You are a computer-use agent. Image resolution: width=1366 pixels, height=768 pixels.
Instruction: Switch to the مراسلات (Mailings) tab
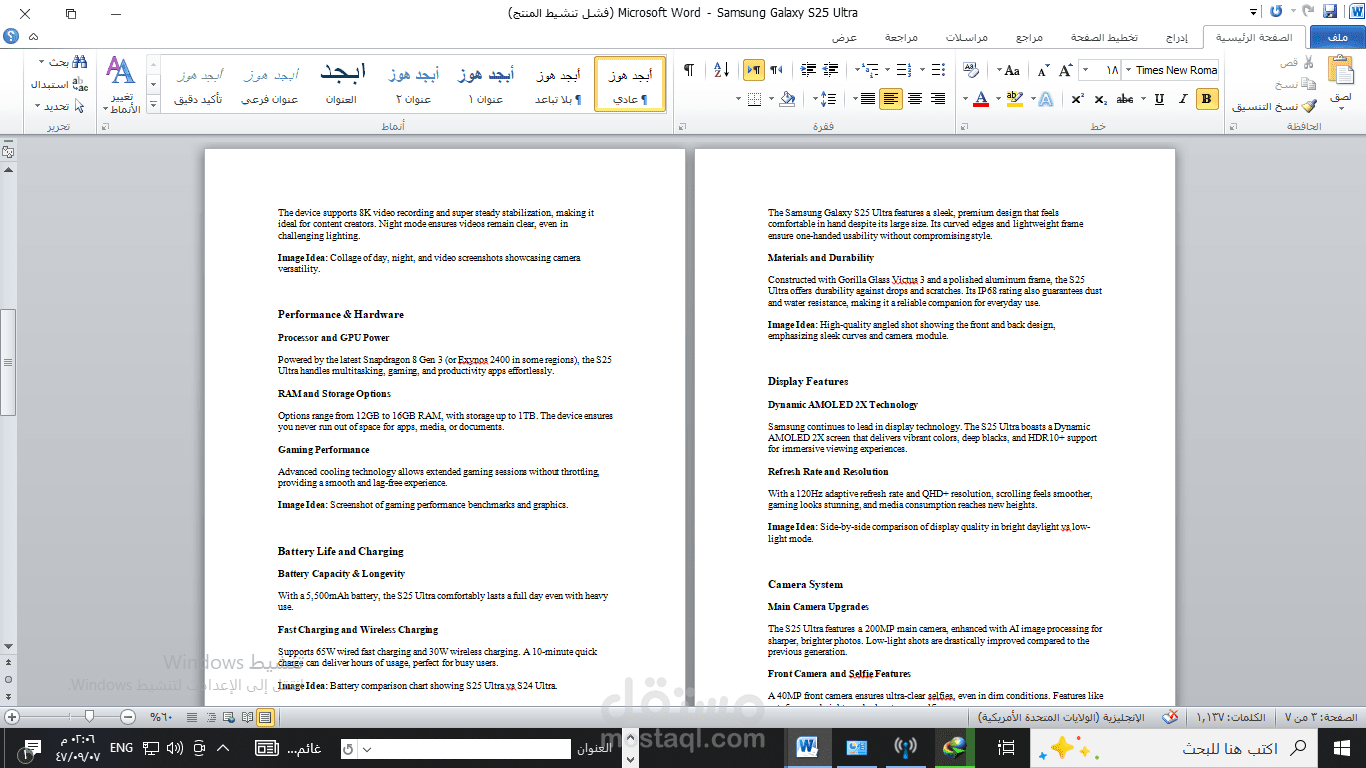[968, 37]
